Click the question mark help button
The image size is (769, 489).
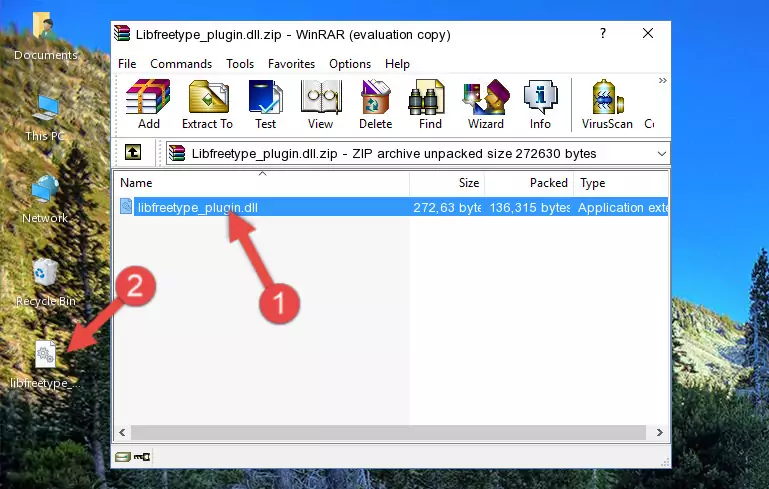tap(603, 33)
